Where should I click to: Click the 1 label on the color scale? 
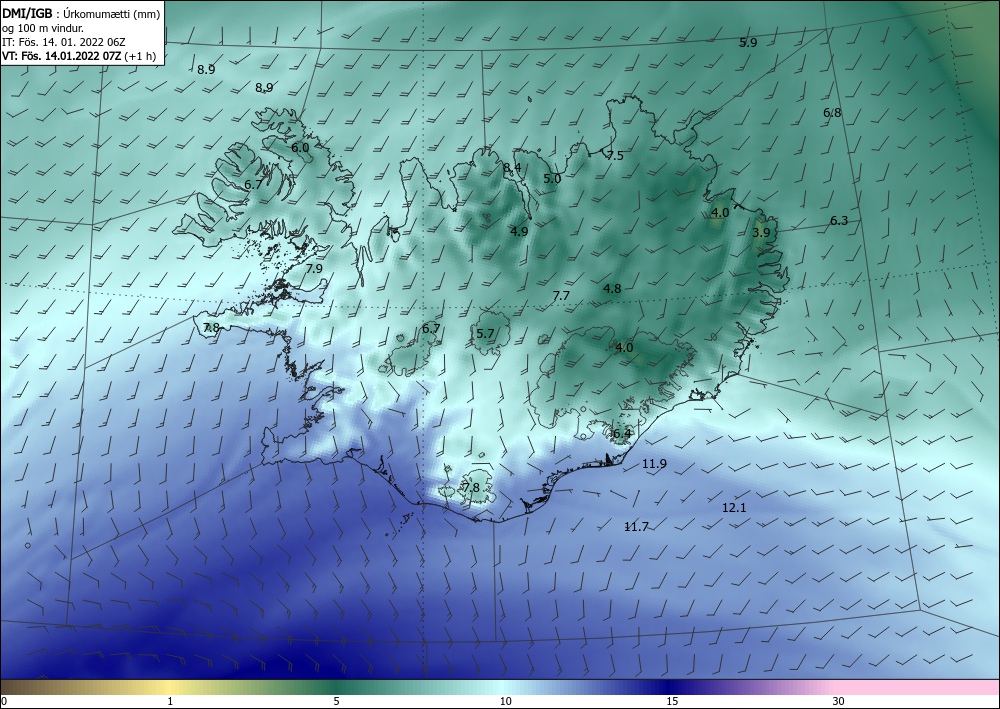click(x=170, y=702)
